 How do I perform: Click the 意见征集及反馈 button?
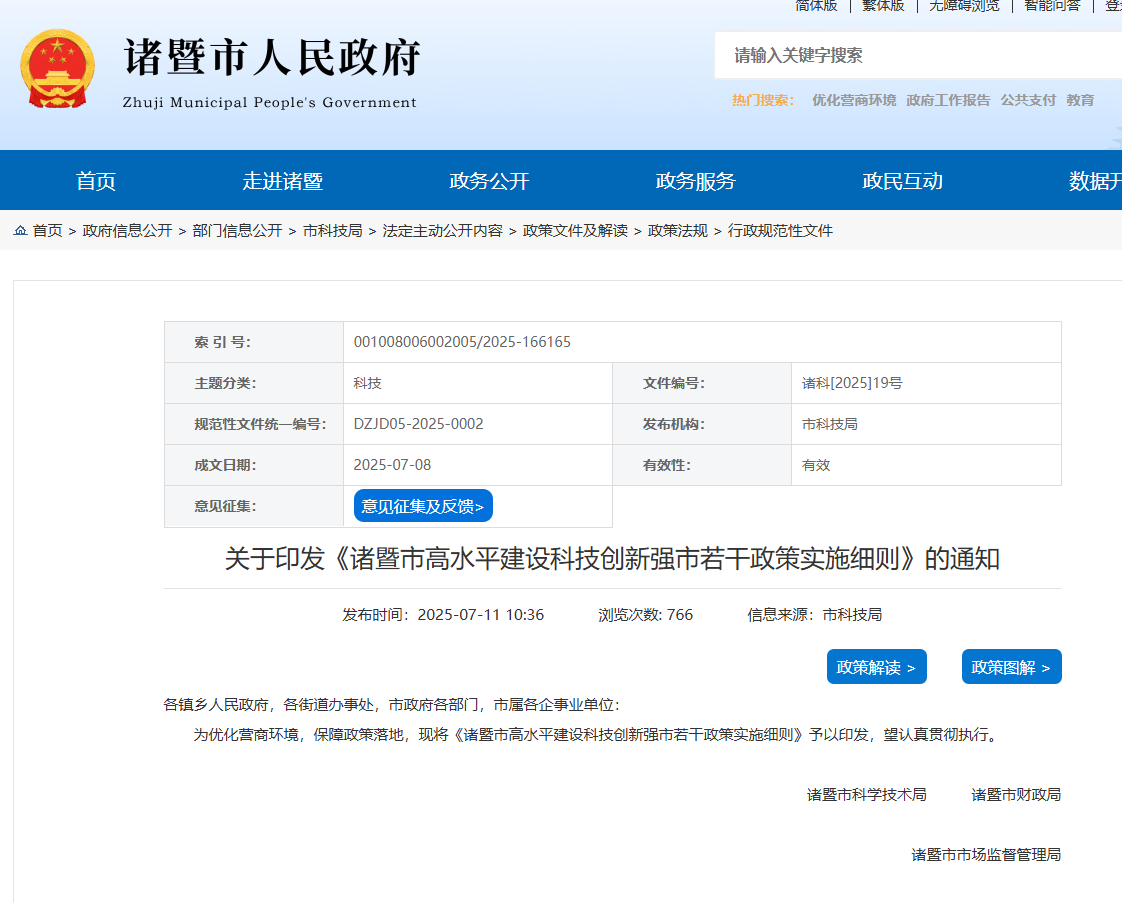[x=424, y=505]
